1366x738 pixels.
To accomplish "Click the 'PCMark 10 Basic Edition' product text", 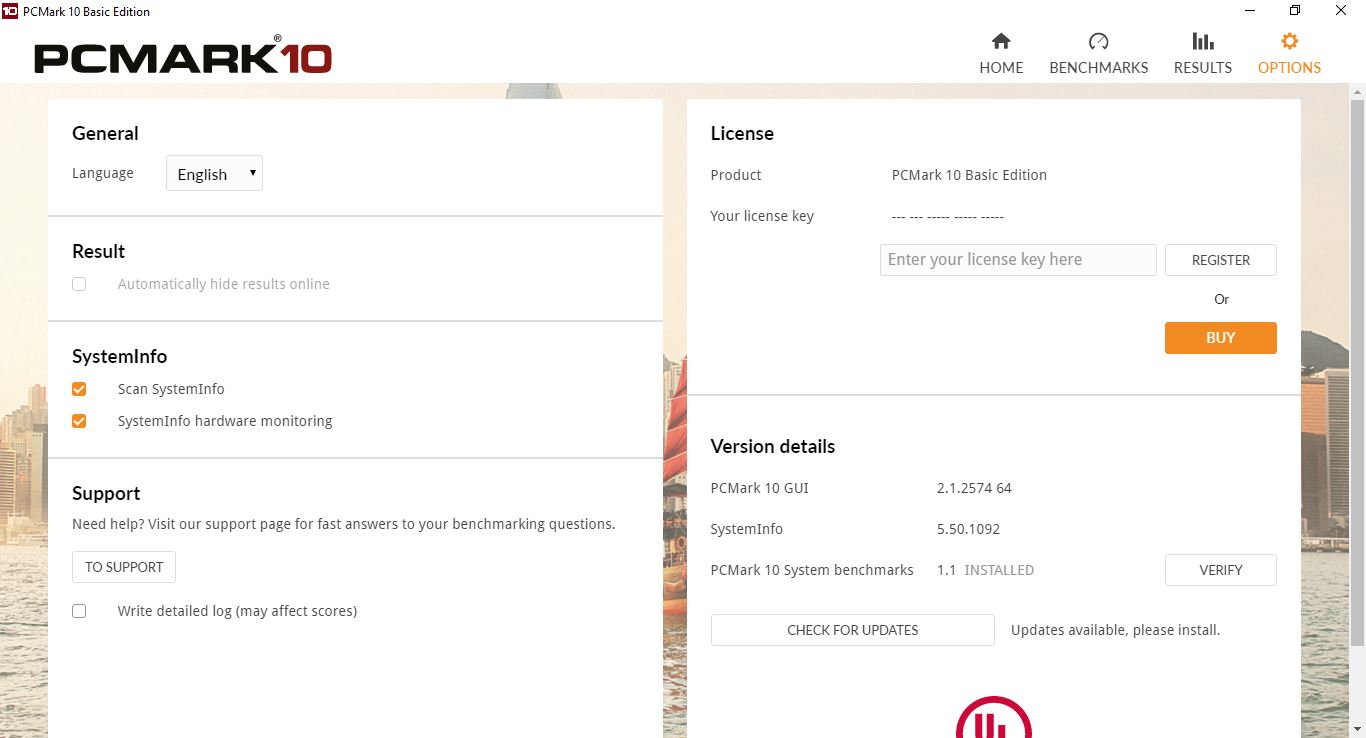I will tap(969, 175).
